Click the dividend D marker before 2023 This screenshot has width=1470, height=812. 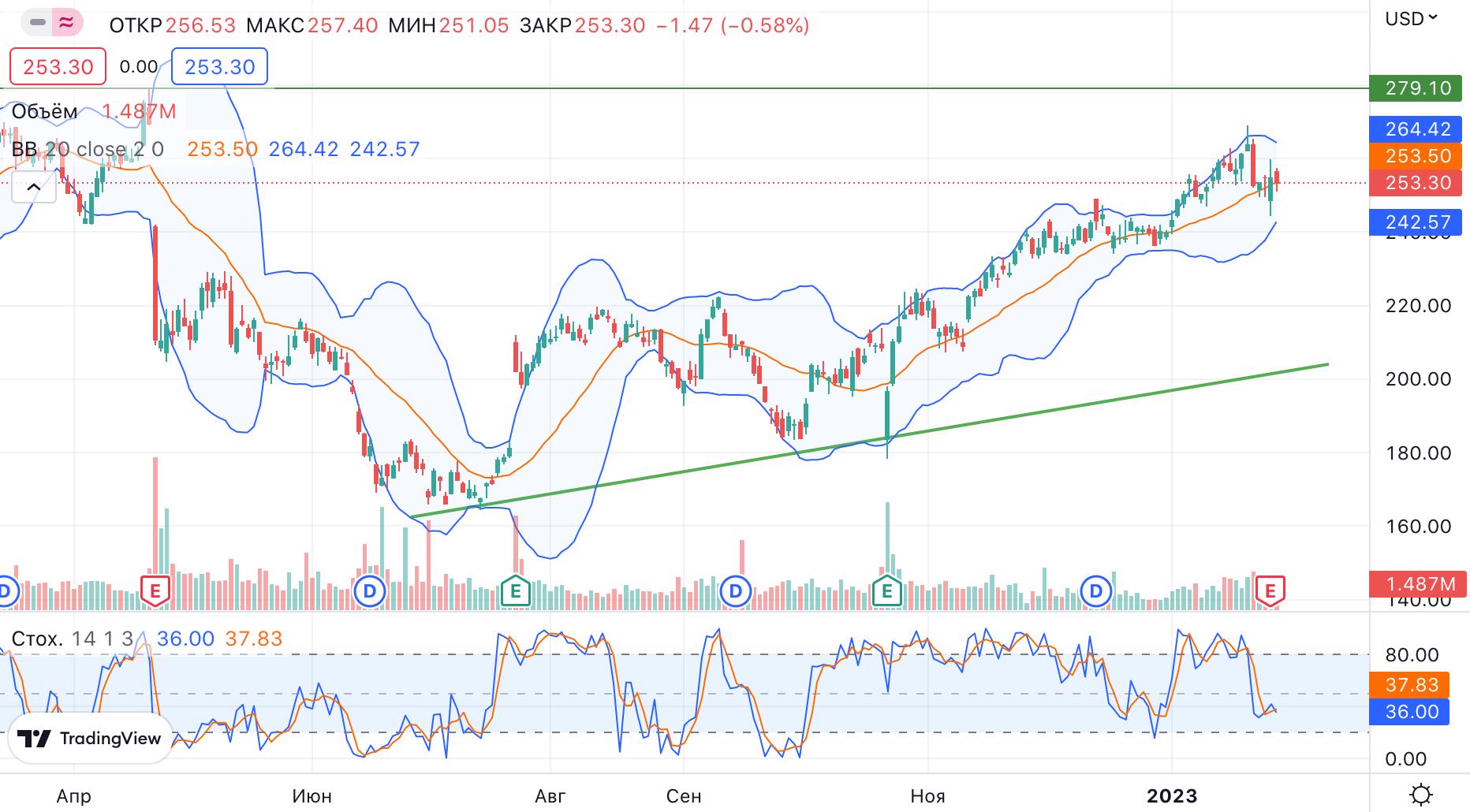click(x=1095, y=590)
